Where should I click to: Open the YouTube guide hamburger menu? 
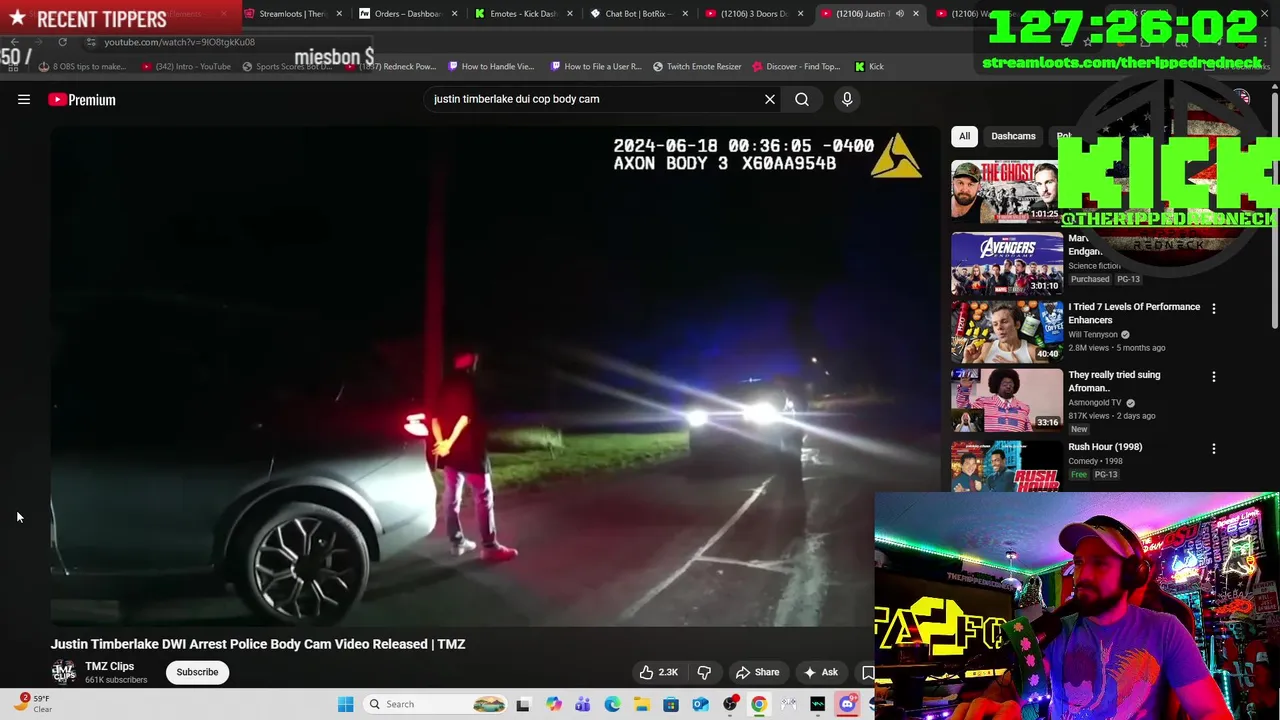pyautogui.click(x=24, y=99)
